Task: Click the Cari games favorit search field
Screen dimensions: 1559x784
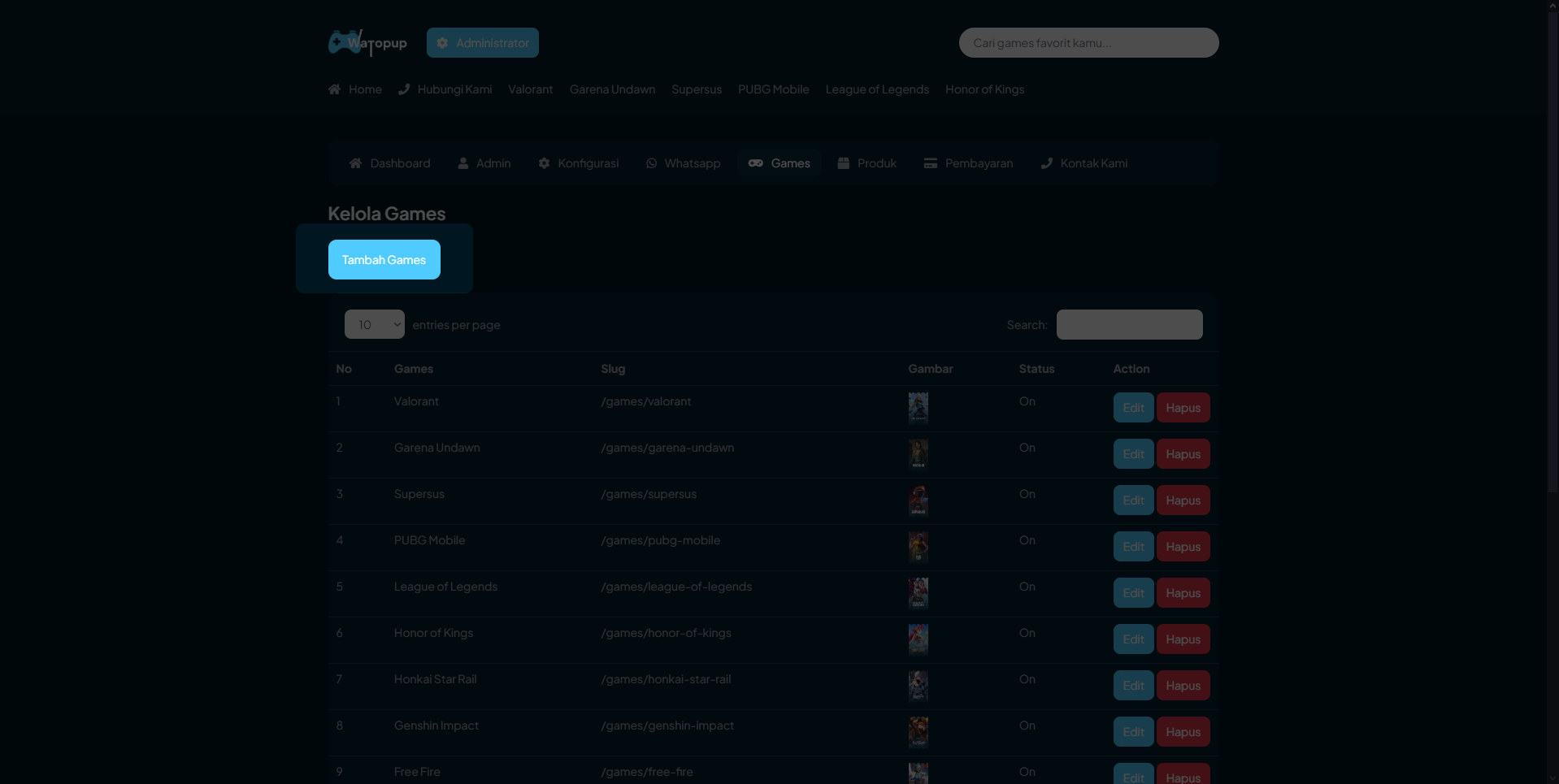Action: click(x=1088, y=43)
